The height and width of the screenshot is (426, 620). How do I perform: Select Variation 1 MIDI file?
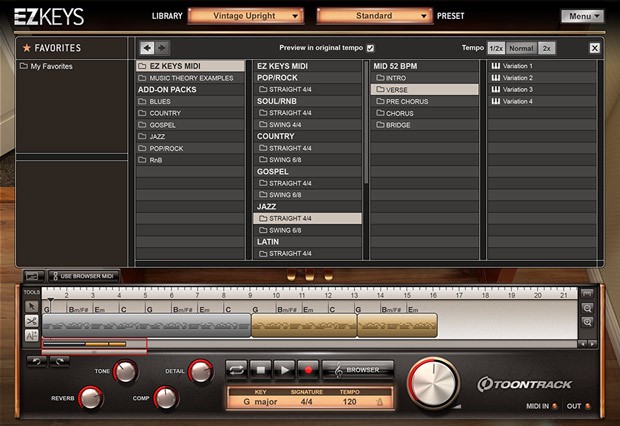pos(542,66)
